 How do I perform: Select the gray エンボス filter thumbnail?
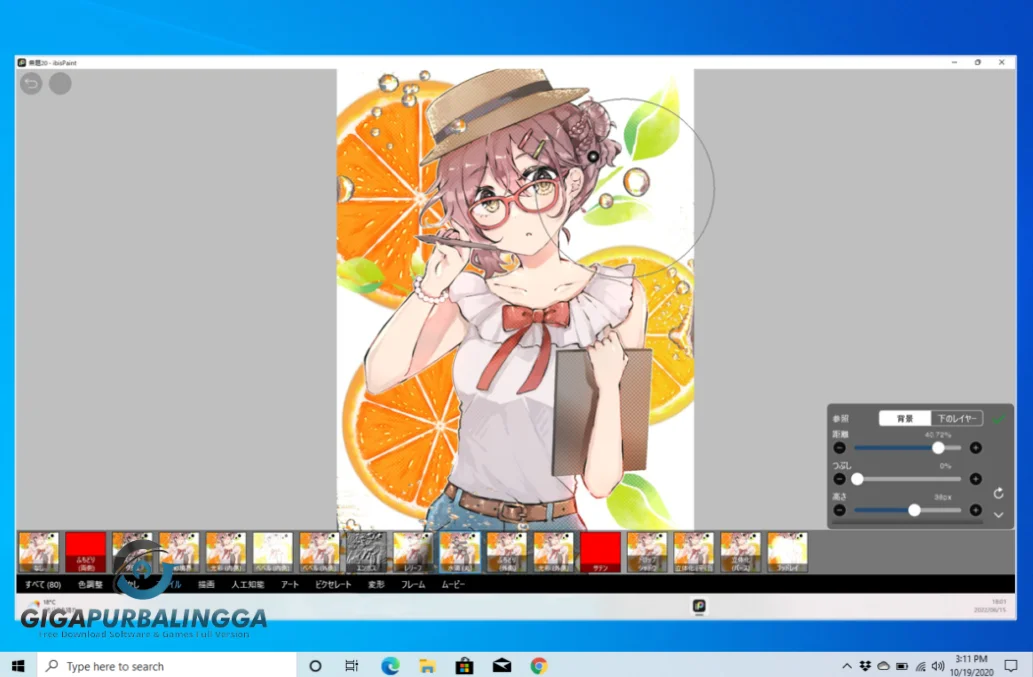(x=366, y=552)
